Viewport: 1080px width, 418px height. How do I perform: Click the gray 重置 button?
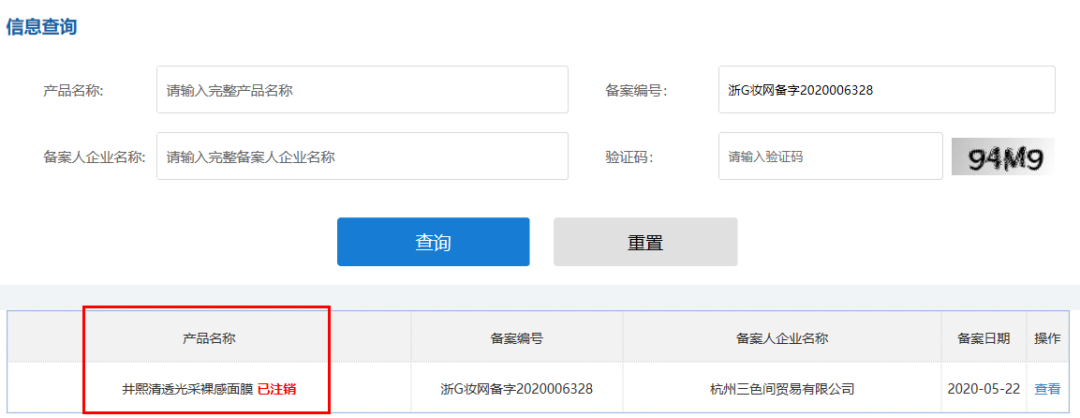click(645, 242)
